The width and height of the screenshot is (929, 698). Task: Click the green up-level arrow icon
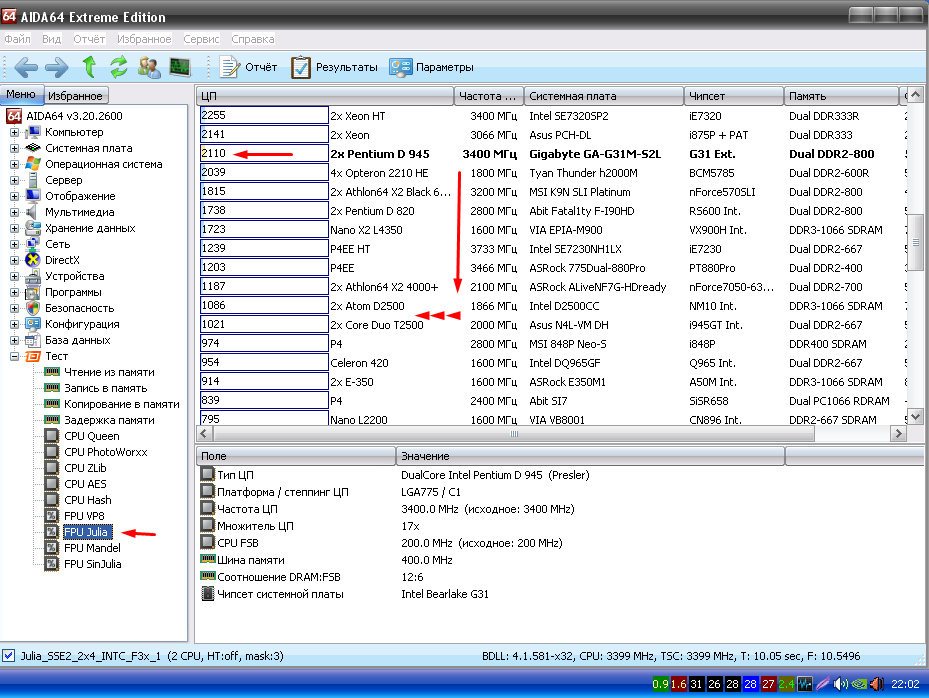pos(89,67)
